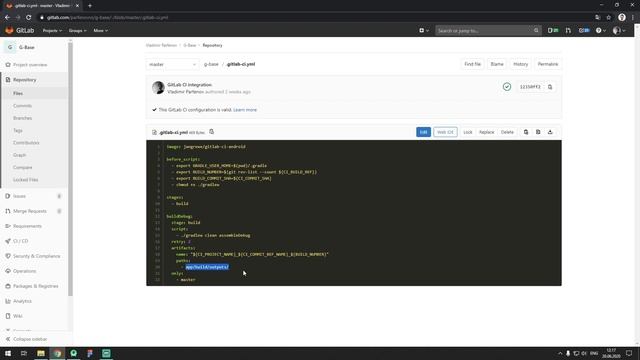Click the Find file button
This screenshot has height=360, width=640.
[x=472, y=64]
